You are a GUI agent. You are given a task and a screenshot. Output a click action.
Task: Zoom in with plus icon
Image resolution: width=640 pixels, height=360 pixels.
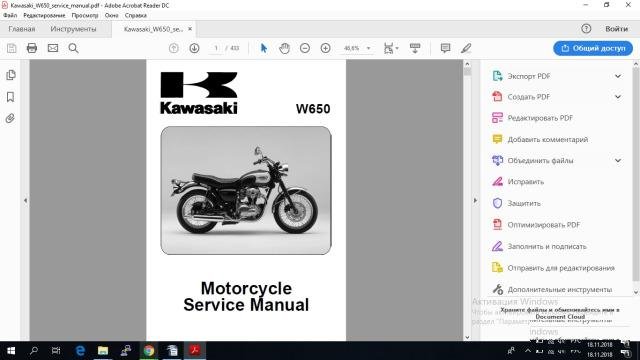[x=325, y=48]
